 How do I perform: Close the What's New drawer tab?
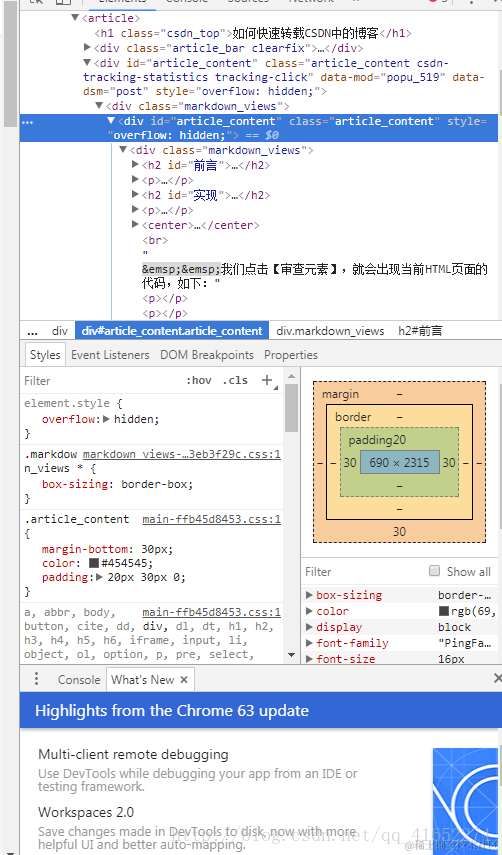[x=184, y=679]
